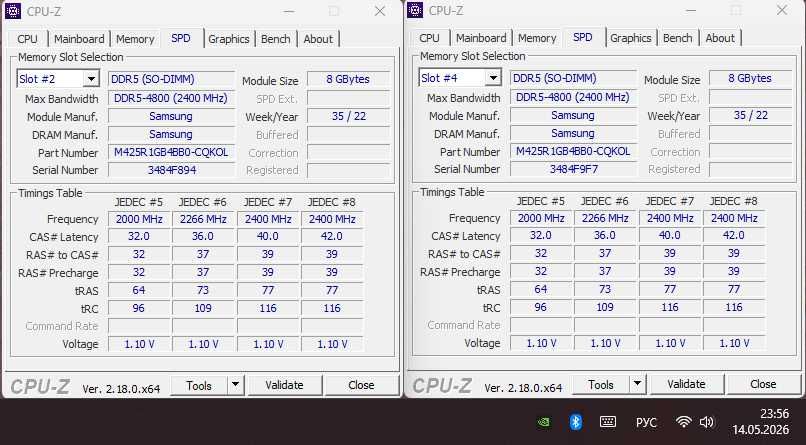Click JEDEC #8 CAS# Latency 42.0 in left window
The height and width of the screenshot is (445, 806).
[332, 236]
